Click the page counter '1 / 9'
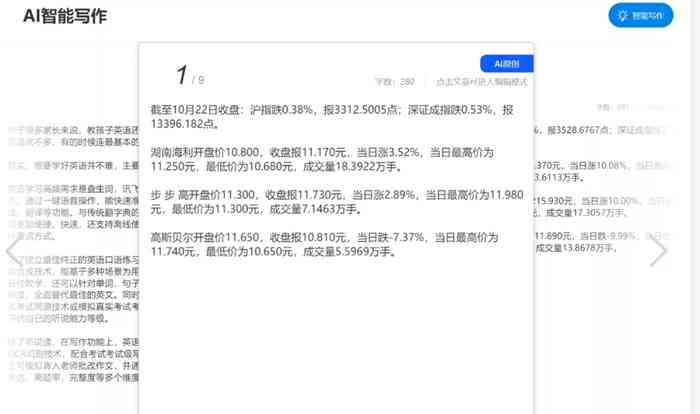Viewport: 700px width, 414px height. click(x=190, y=75)
